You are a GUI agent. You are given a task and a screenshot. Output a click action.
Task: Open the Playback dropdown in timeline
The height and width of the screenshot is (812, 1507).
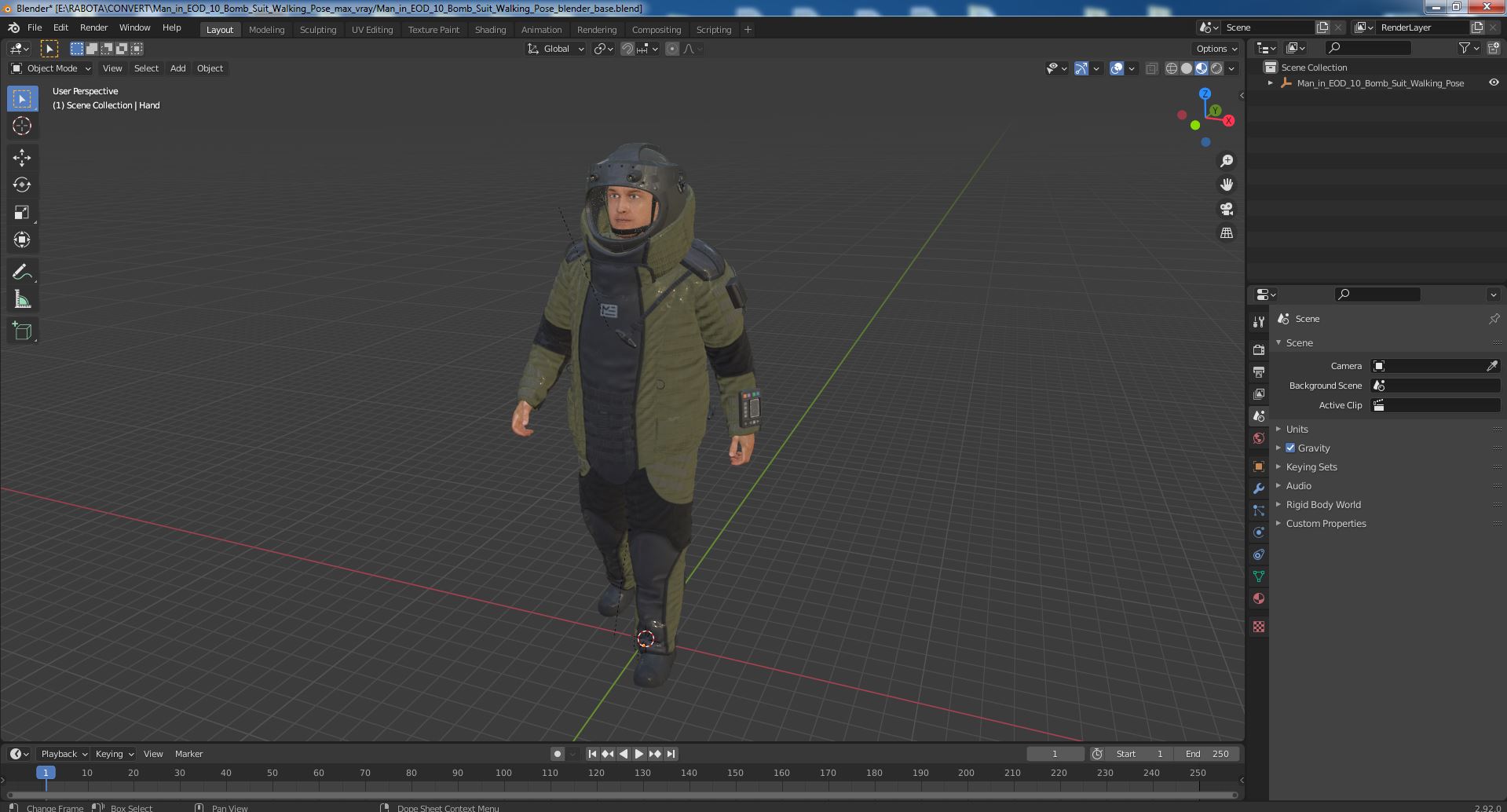click(64, 754)
